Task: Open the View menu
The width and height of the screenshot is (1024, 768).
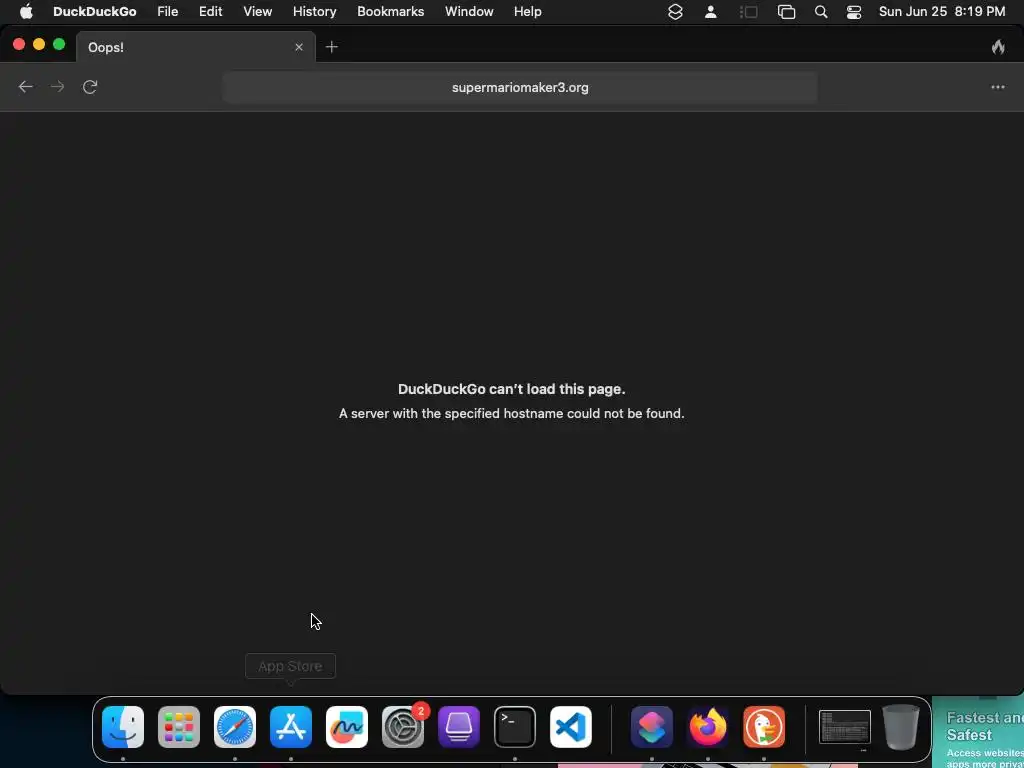Action: tap(257, 12)
